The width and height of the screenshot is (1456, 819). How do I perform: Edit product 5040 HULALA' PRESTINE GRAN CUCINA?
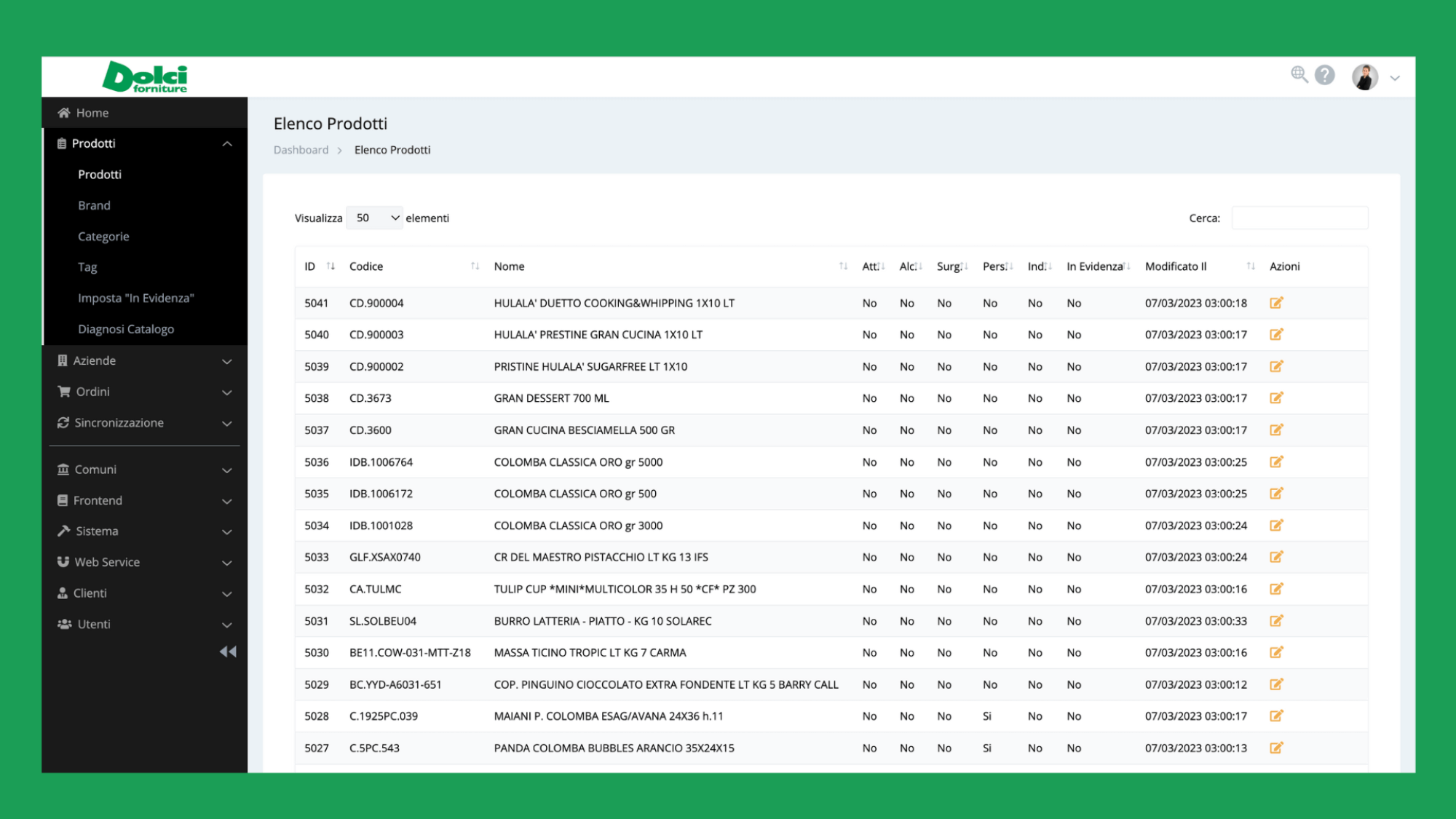pos(1276,335)
